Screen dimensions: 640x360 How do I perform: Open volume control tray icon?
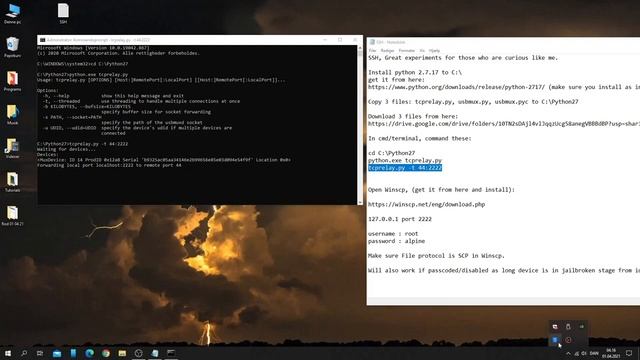(x=584, y=353)
